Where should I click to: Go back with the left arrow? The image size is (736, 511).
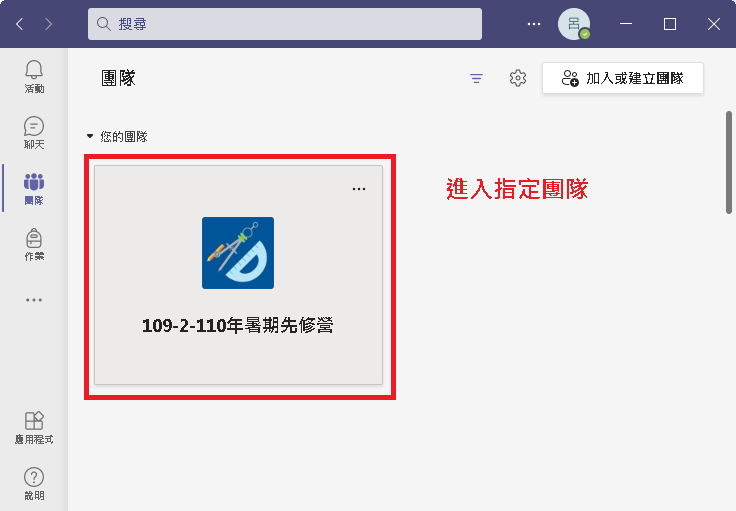click(20, 24)
